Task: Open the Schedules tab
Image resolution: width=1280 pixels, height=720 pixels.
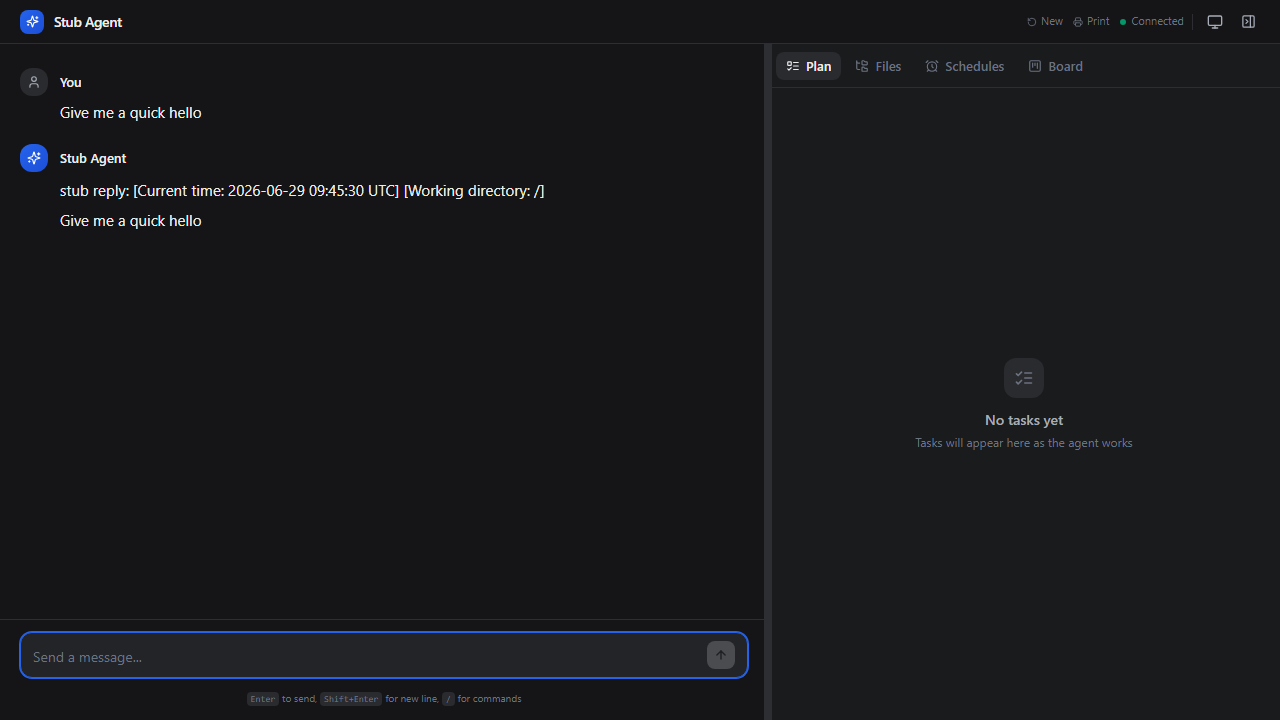Action: pyautogui.click(x=965, y=66)
